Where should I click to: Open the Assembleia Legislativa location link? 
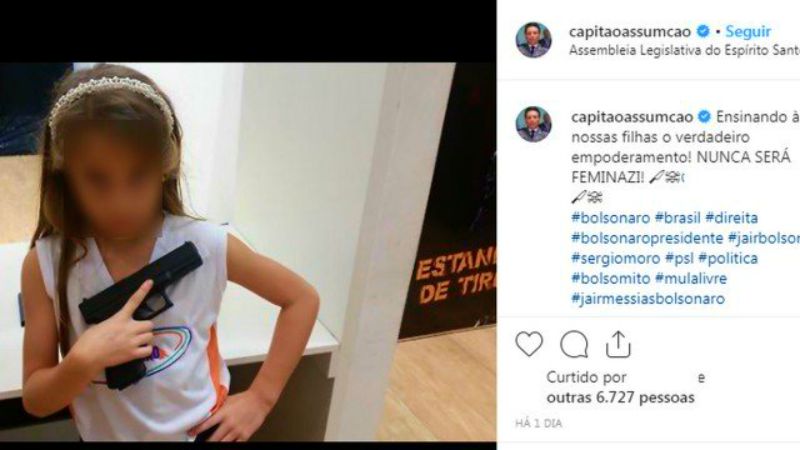(684, 51)
